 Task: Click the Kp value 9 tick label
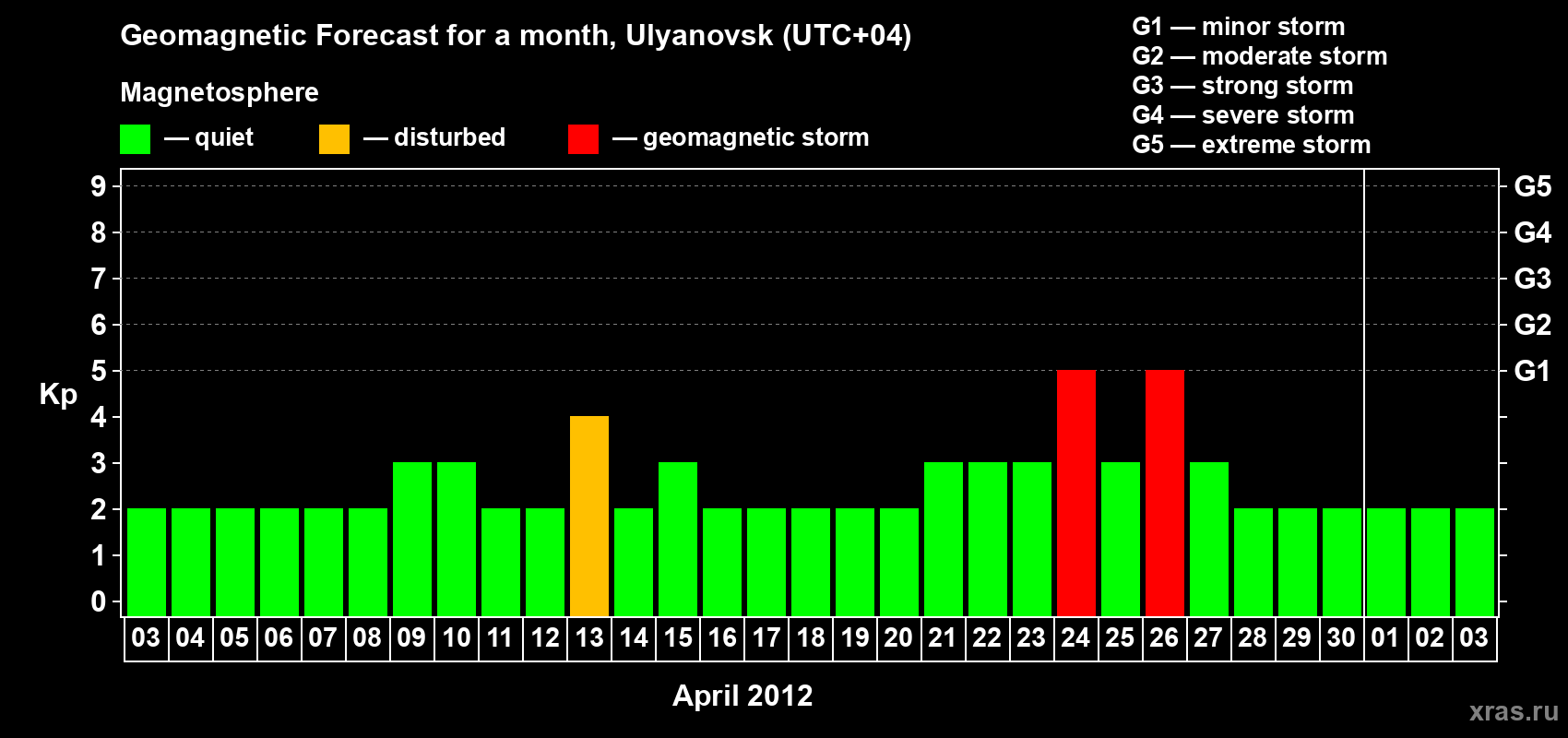coord(99,186)
